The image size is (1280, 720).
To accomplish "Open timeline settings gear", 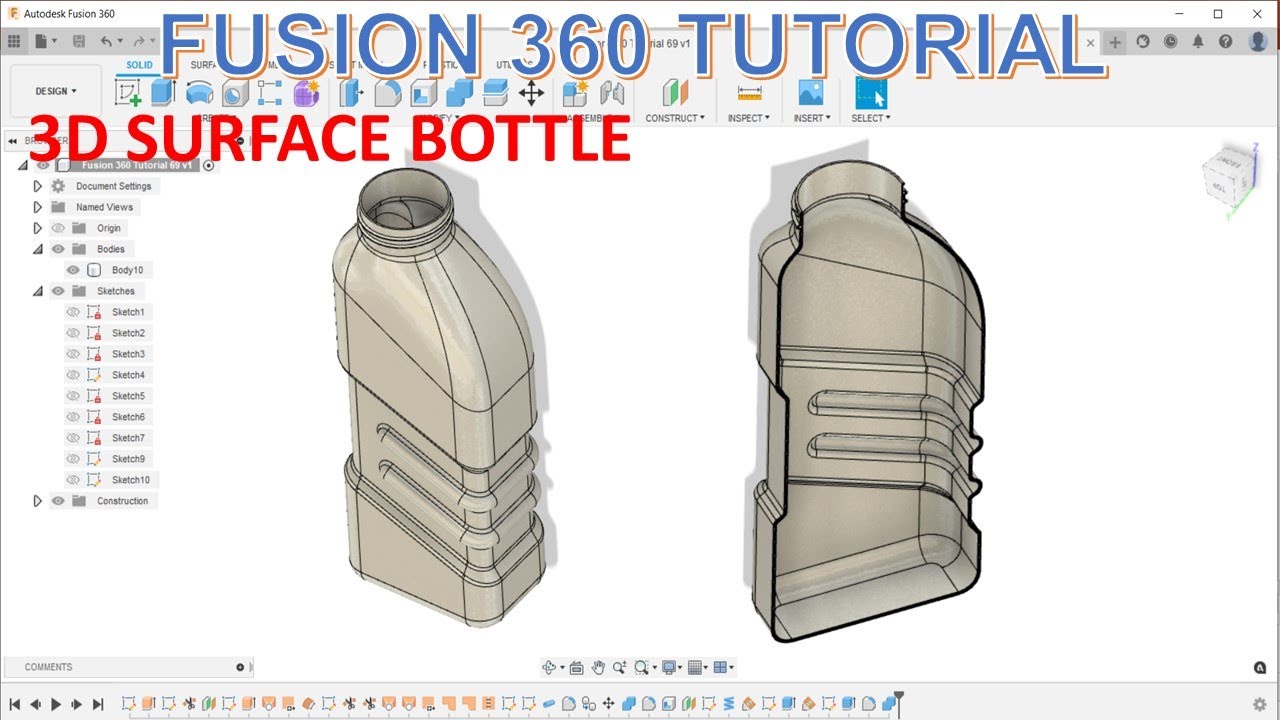I will (x=1259, y=704).
